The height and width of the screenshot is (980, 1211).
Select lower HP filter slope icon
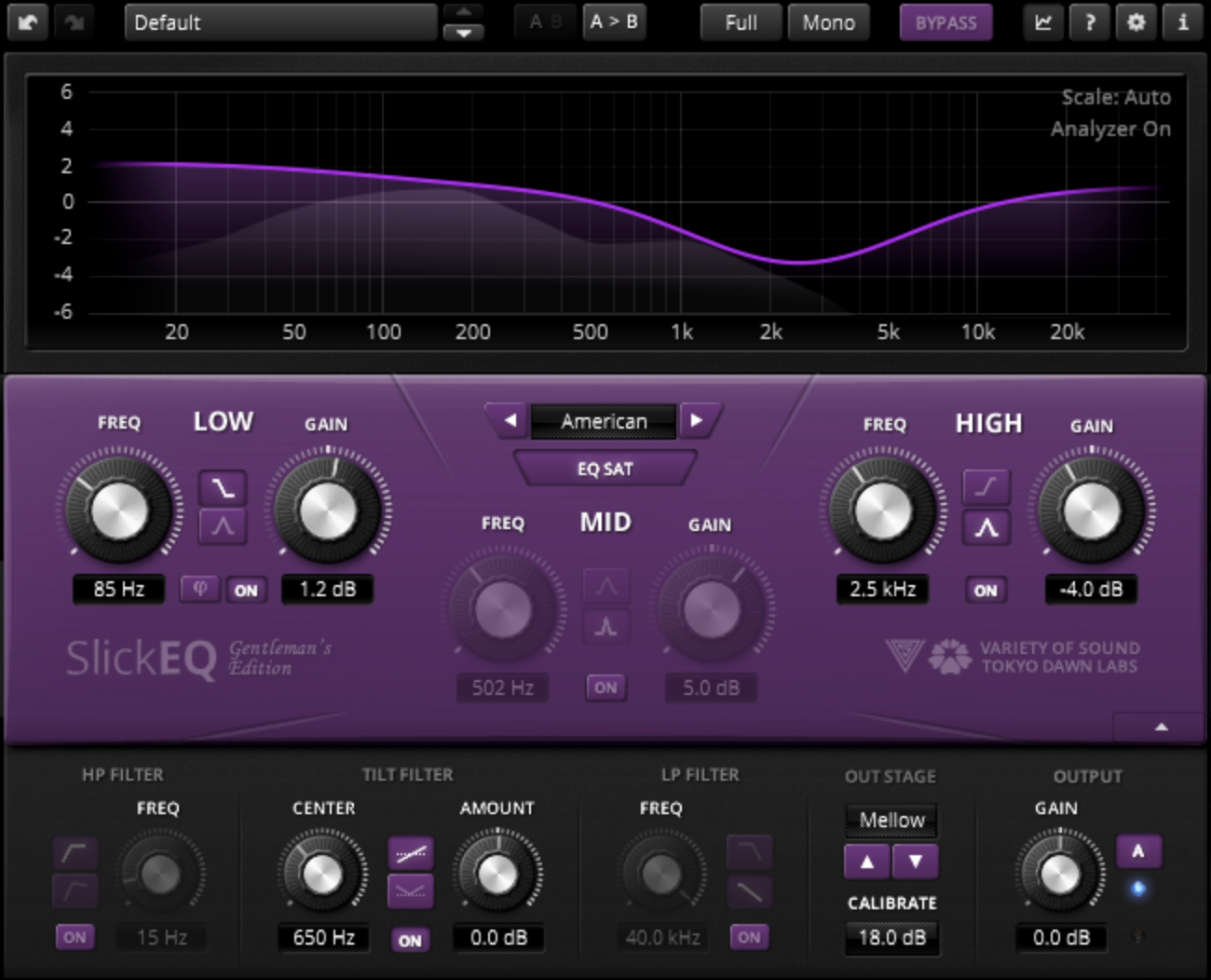coord(75,891)
